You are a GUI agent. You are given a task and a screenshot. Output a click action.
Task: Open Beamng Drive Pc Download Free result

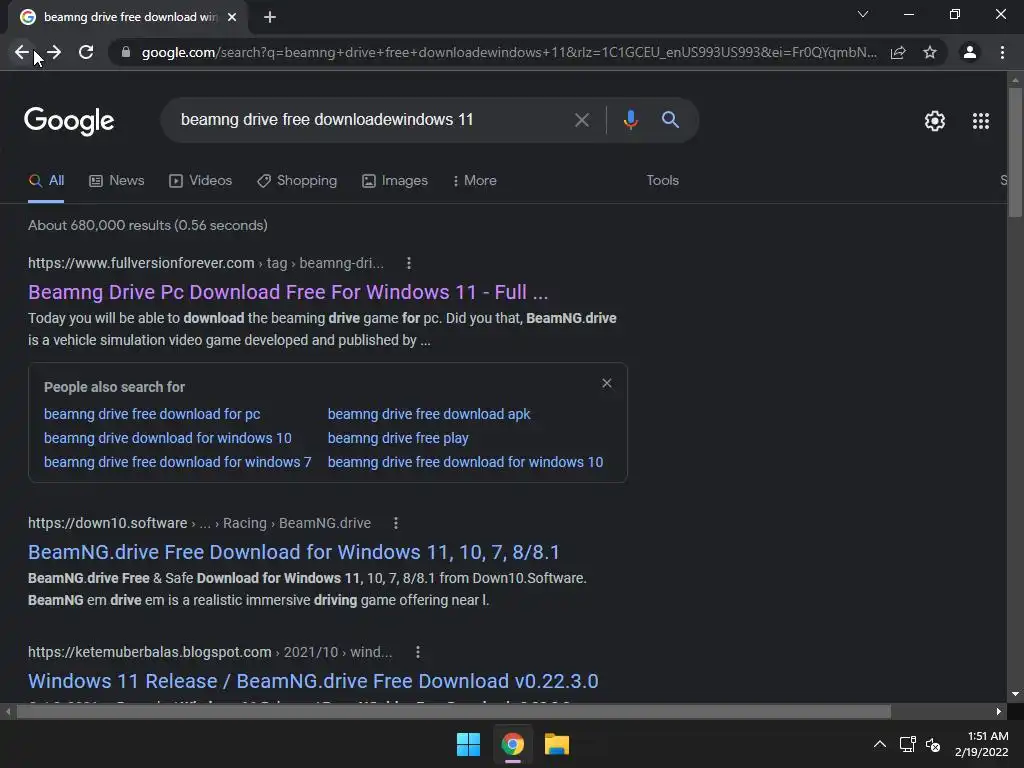point(288,292)
